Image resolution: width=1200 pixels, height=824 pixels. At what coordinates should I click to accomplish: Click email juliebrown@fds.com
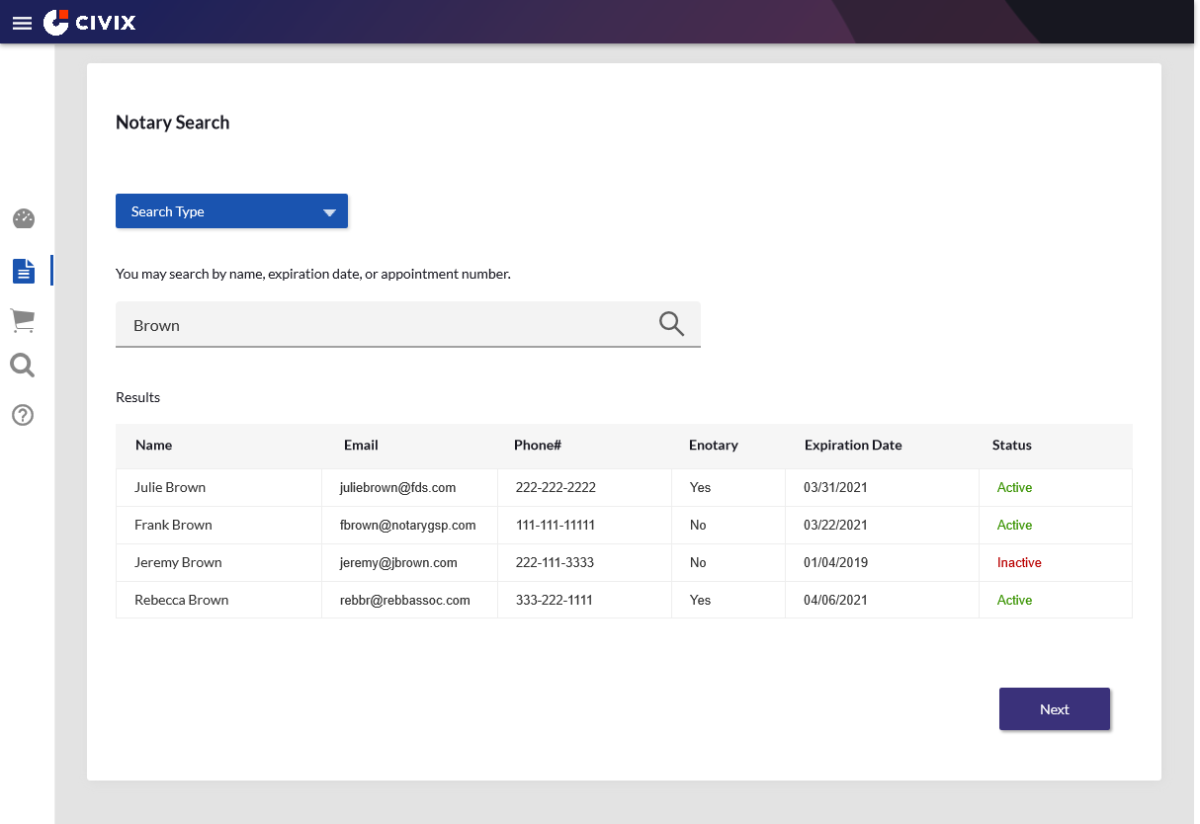coord(397,488)
